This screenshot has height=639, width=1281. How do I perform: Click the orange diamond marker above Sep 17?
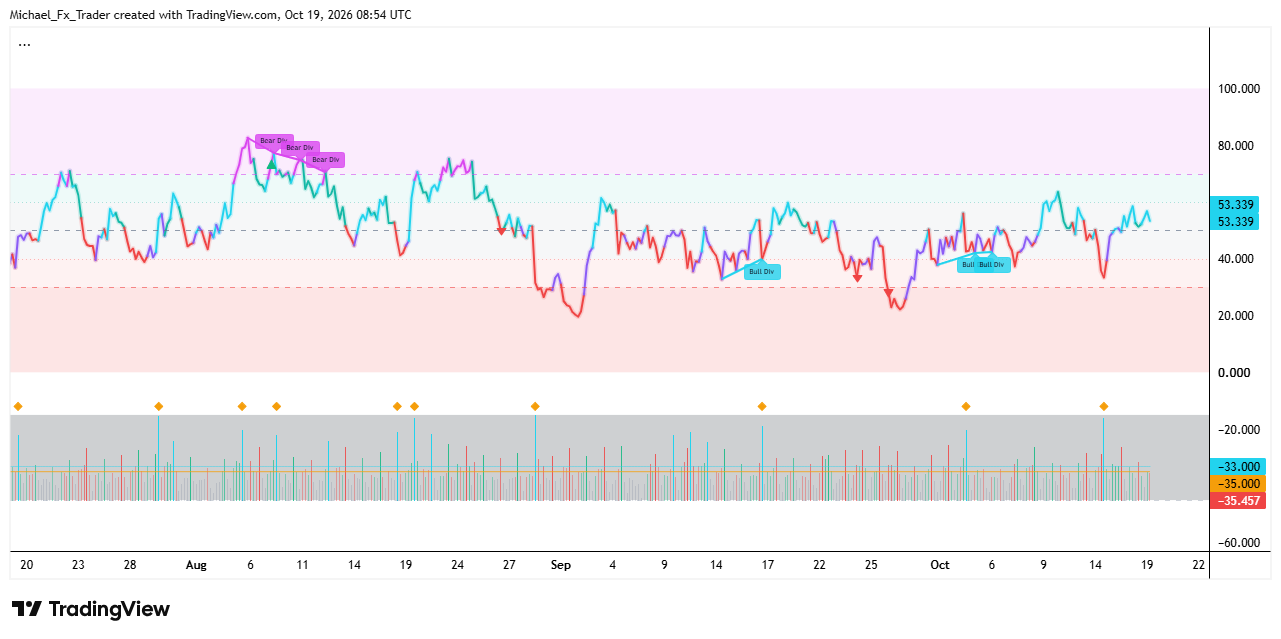[762, 406]
